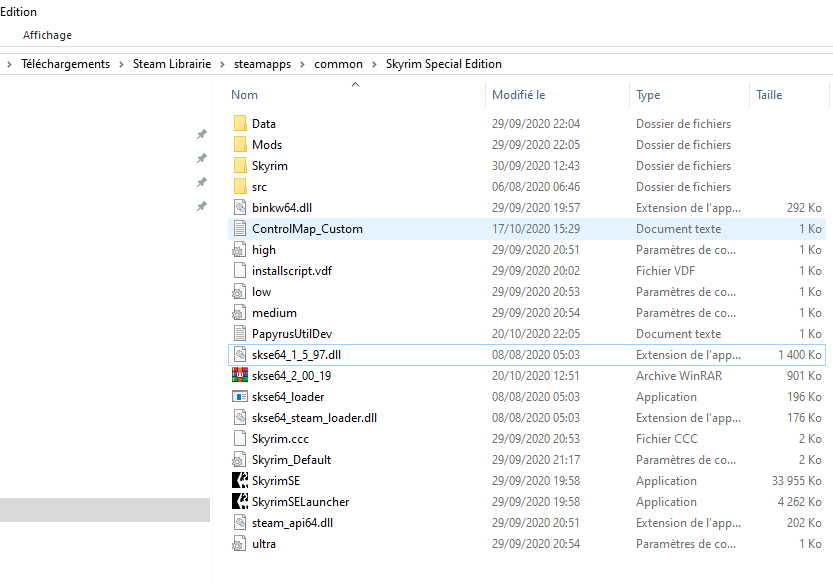833x584 pixels.
Task: Select the file name ControlMap_Custom
Action: [x=307, y=228]
